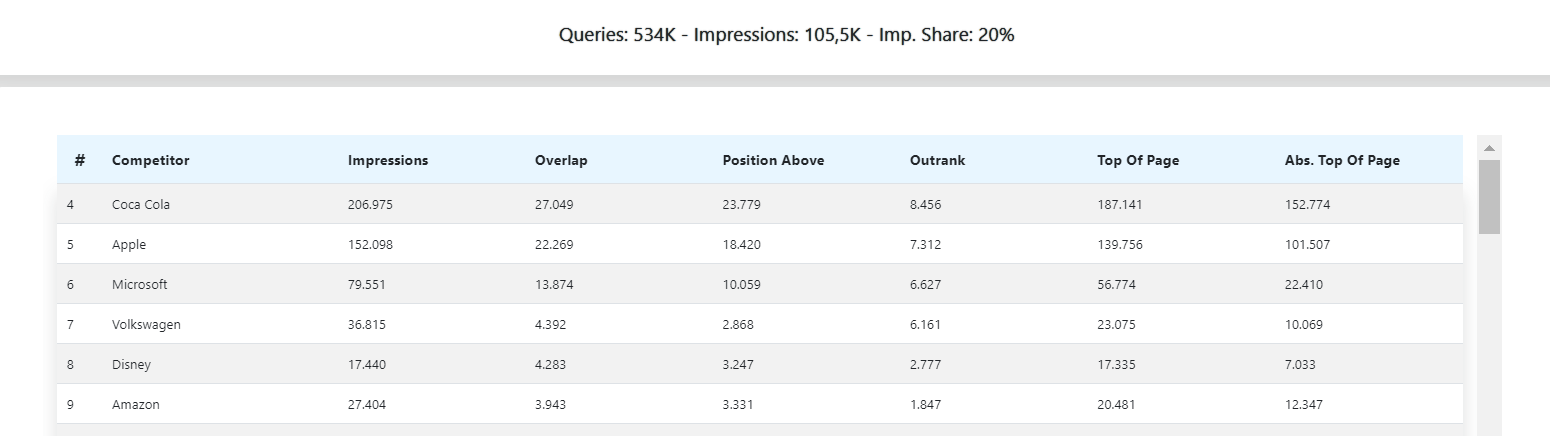Click Microsoft abs. top value 22.410
This screenshot has height=436, width=1550.
pos(1304,284)
